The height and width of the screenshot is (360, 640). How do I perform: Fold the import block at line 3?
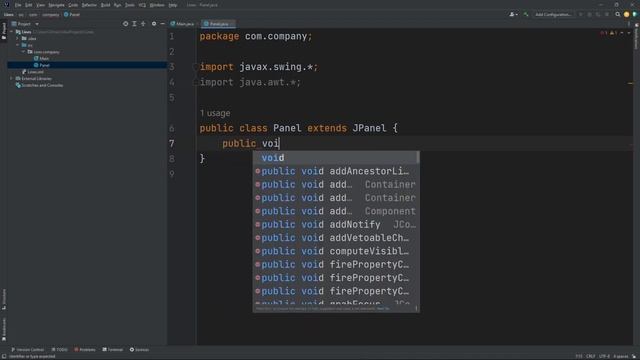click(195, 67)
